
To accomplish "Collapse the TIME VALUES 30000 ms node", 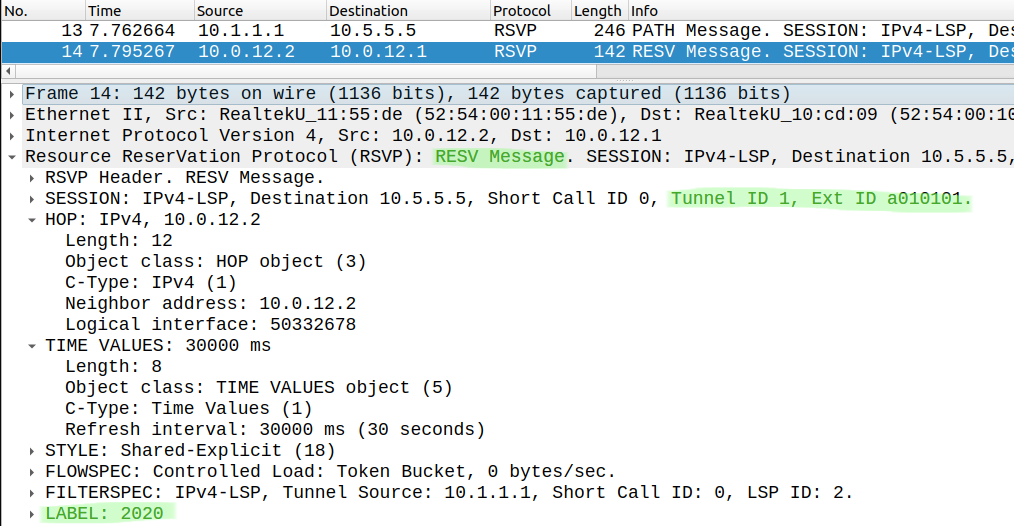I will click(32, 346).
